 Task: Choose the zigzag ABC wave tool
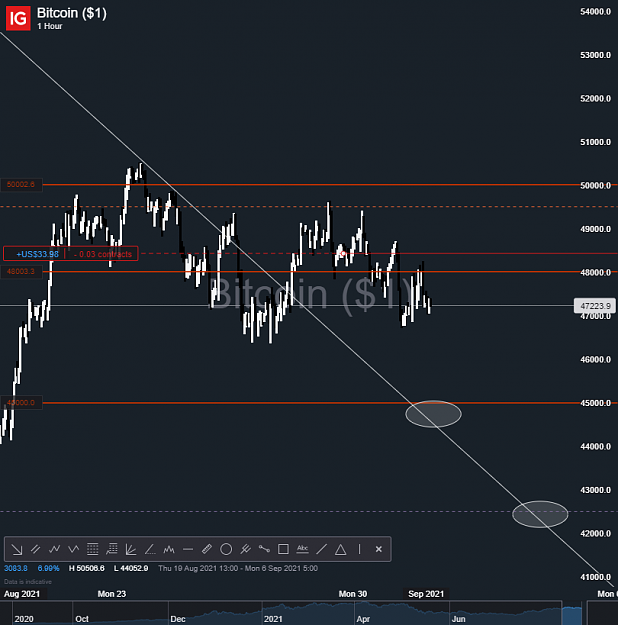click(73, 550)
